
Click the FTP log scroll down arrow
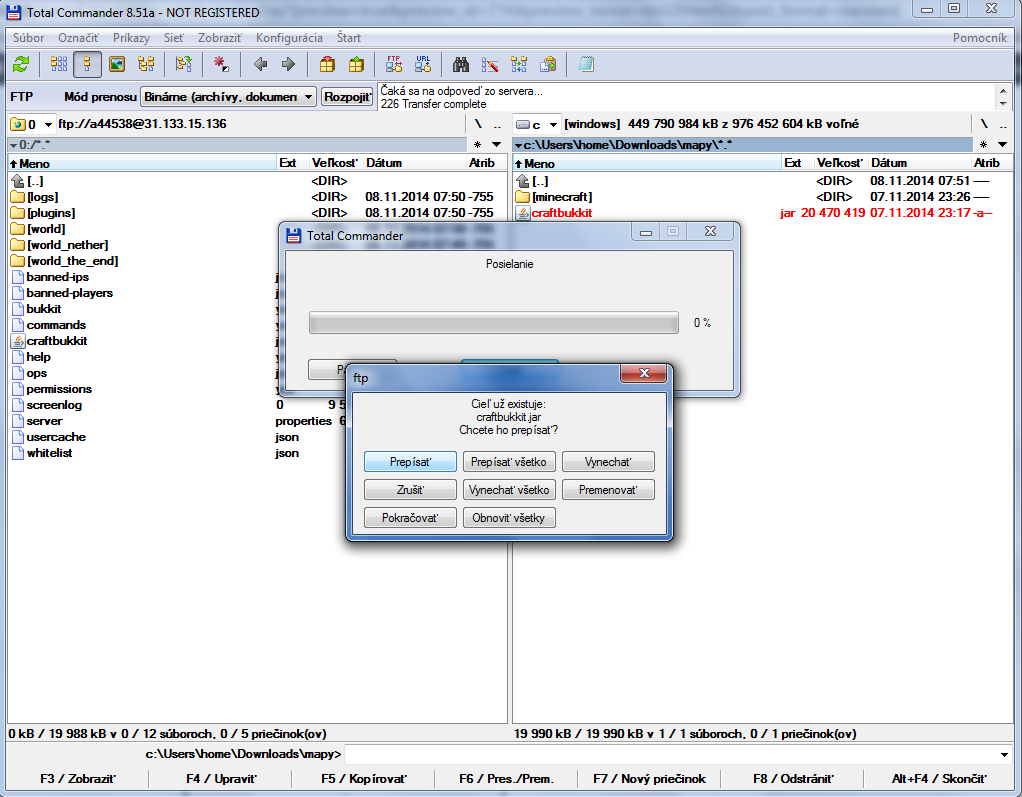point(1003,104)
